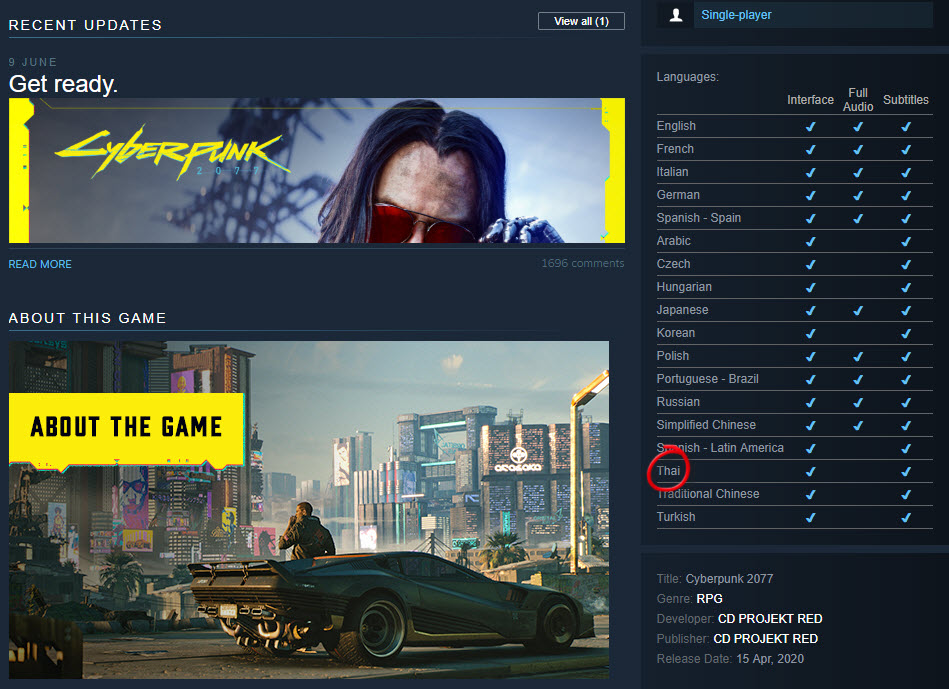The image size is (949, 689).
Task: Click the Traditional Chinese row label
Action: 708,494
